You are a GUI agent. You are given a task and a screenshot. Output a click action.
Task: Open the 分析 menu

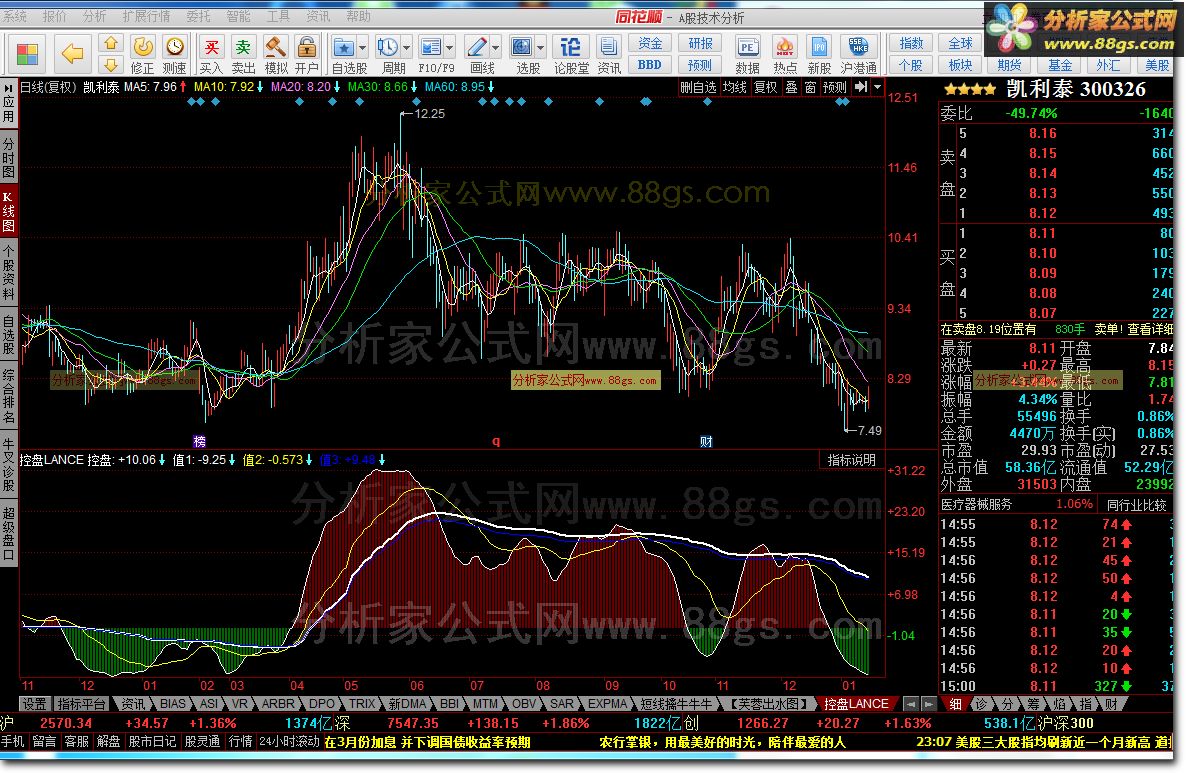(95, 16)
